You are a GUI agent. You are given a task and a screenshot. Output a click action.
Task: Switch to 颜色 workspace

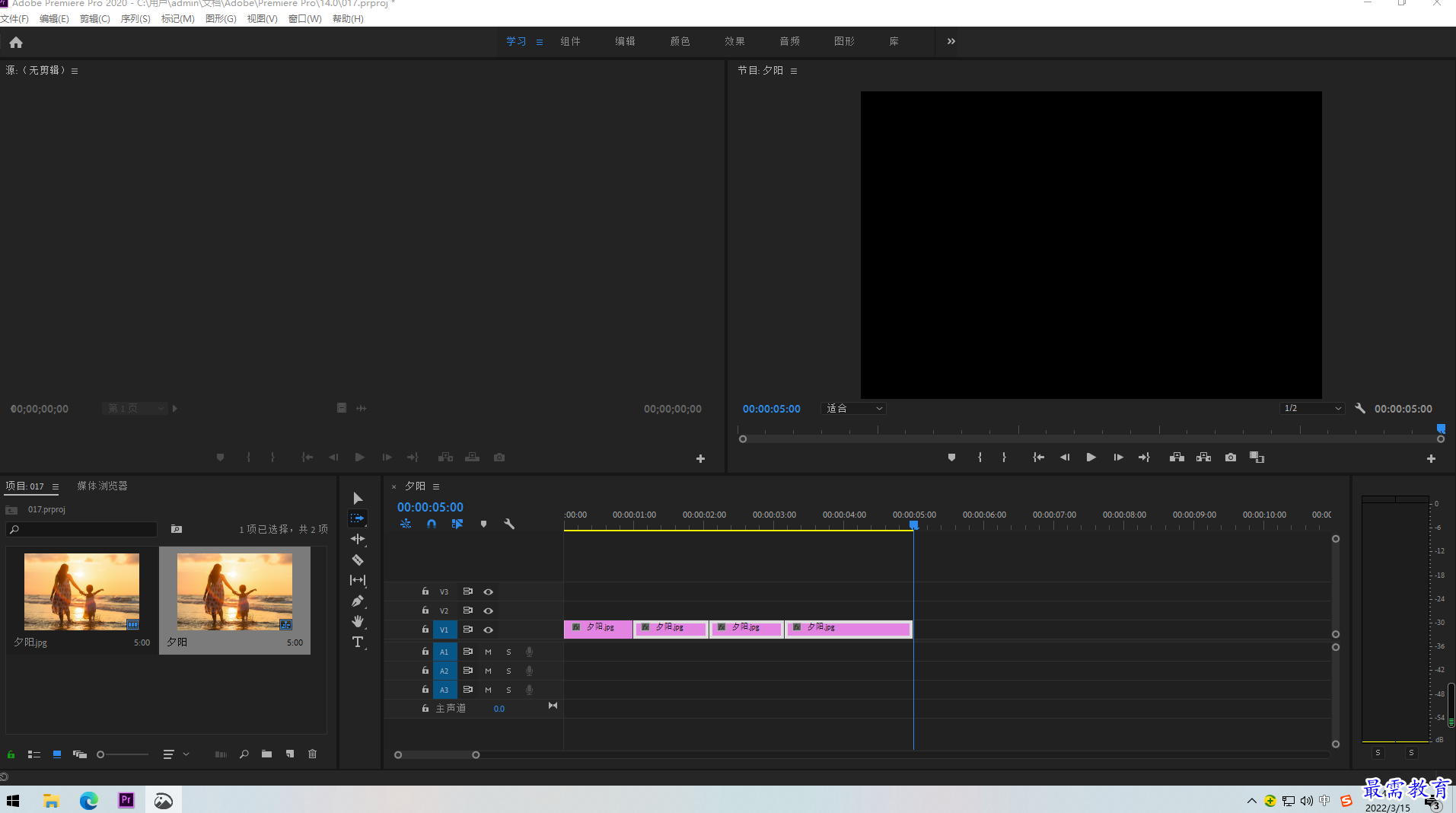pyautogui.click(x=680, y=41)
